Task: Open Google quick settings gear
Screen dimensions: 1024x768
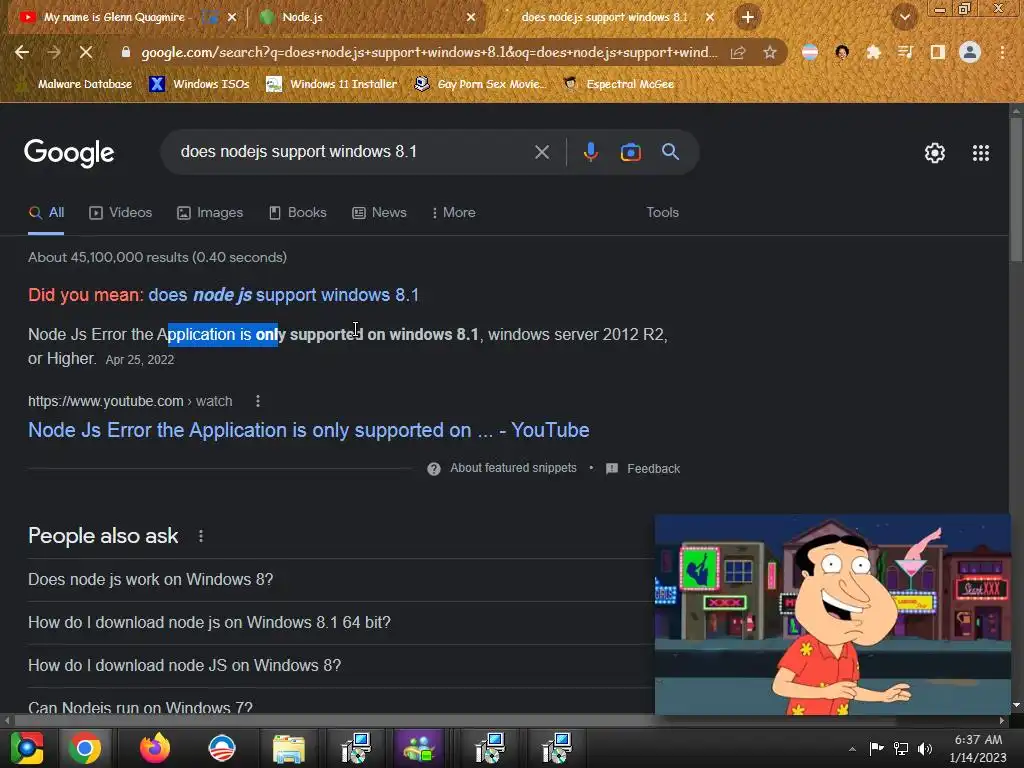Action: coord(935,153)
